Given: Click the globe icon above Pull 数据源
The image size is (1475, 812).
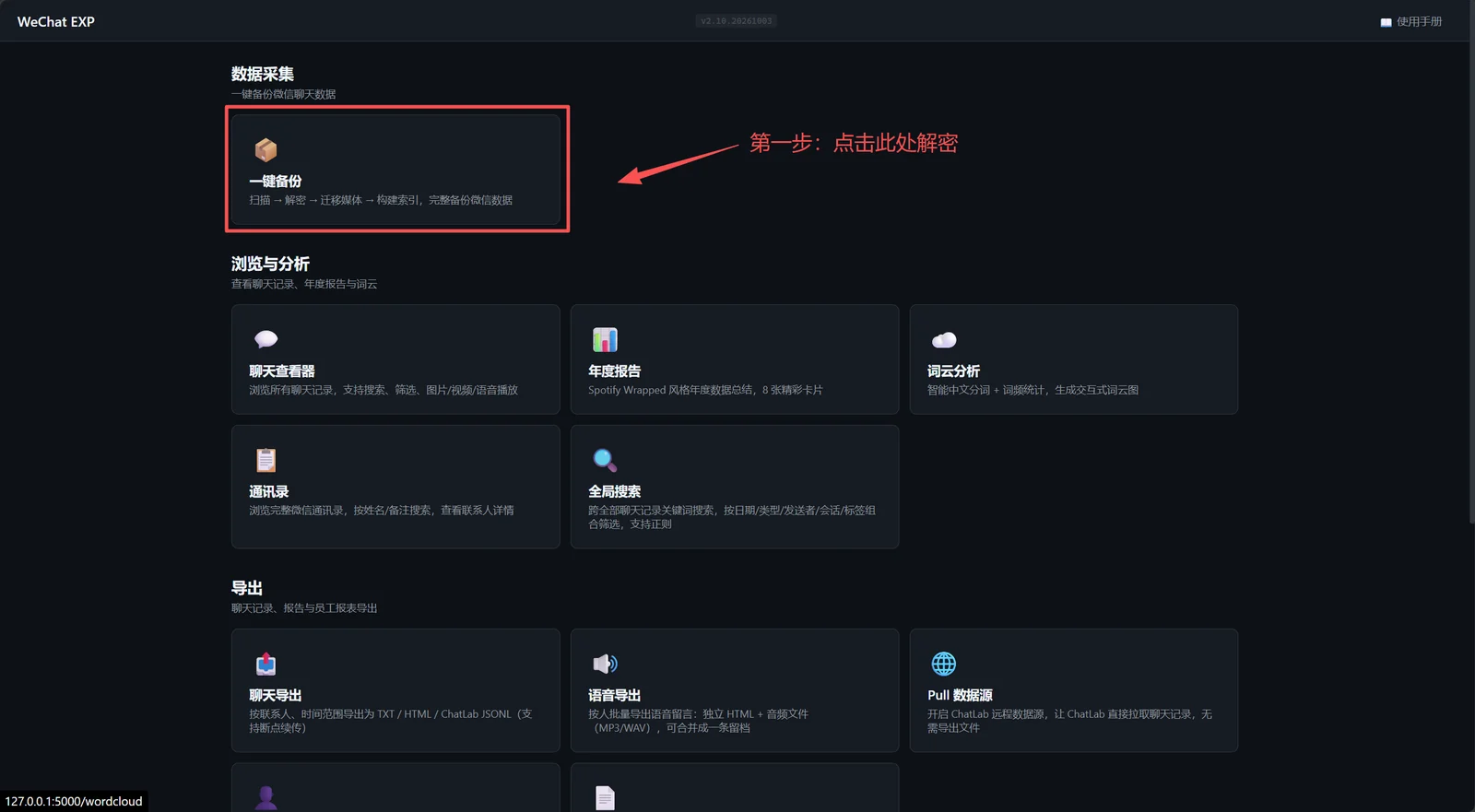Looking at the screenshot, I should [x=944, y=664].
